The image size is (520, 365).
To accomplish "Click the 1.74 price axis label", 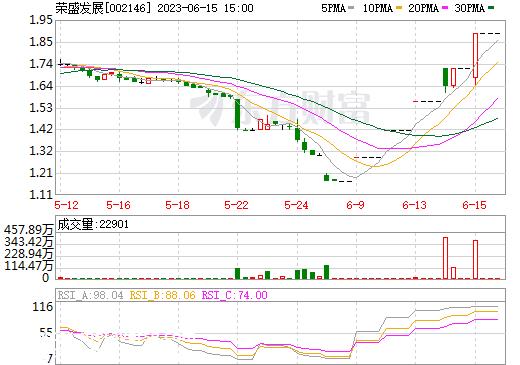I will (x=41, y=64).
